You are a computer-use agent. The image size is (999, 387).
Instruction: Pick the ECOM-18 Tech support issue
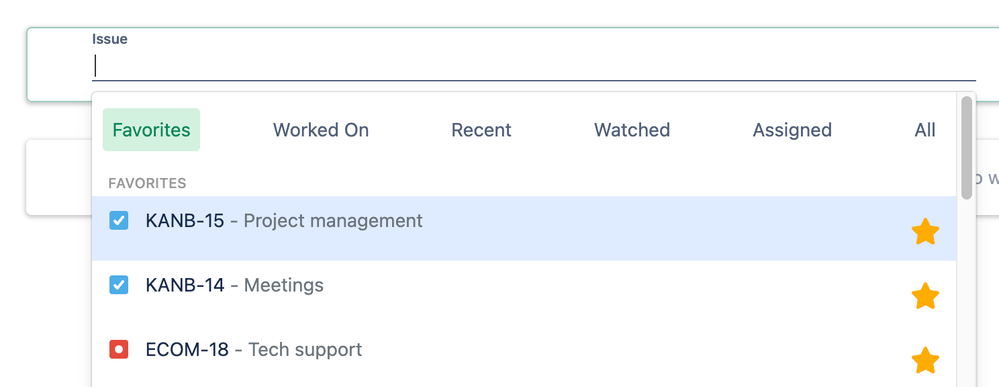click(x=524, y=357)
